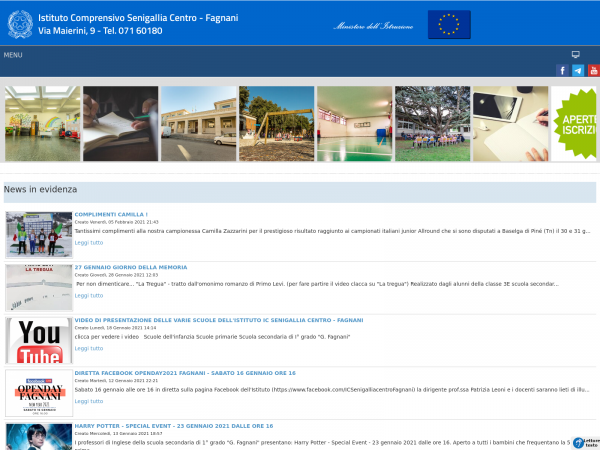The image size is (600, 450).
Task: Select the green 'Aperte Iscrizioni' banner image
Action: [x=575, y=124]
